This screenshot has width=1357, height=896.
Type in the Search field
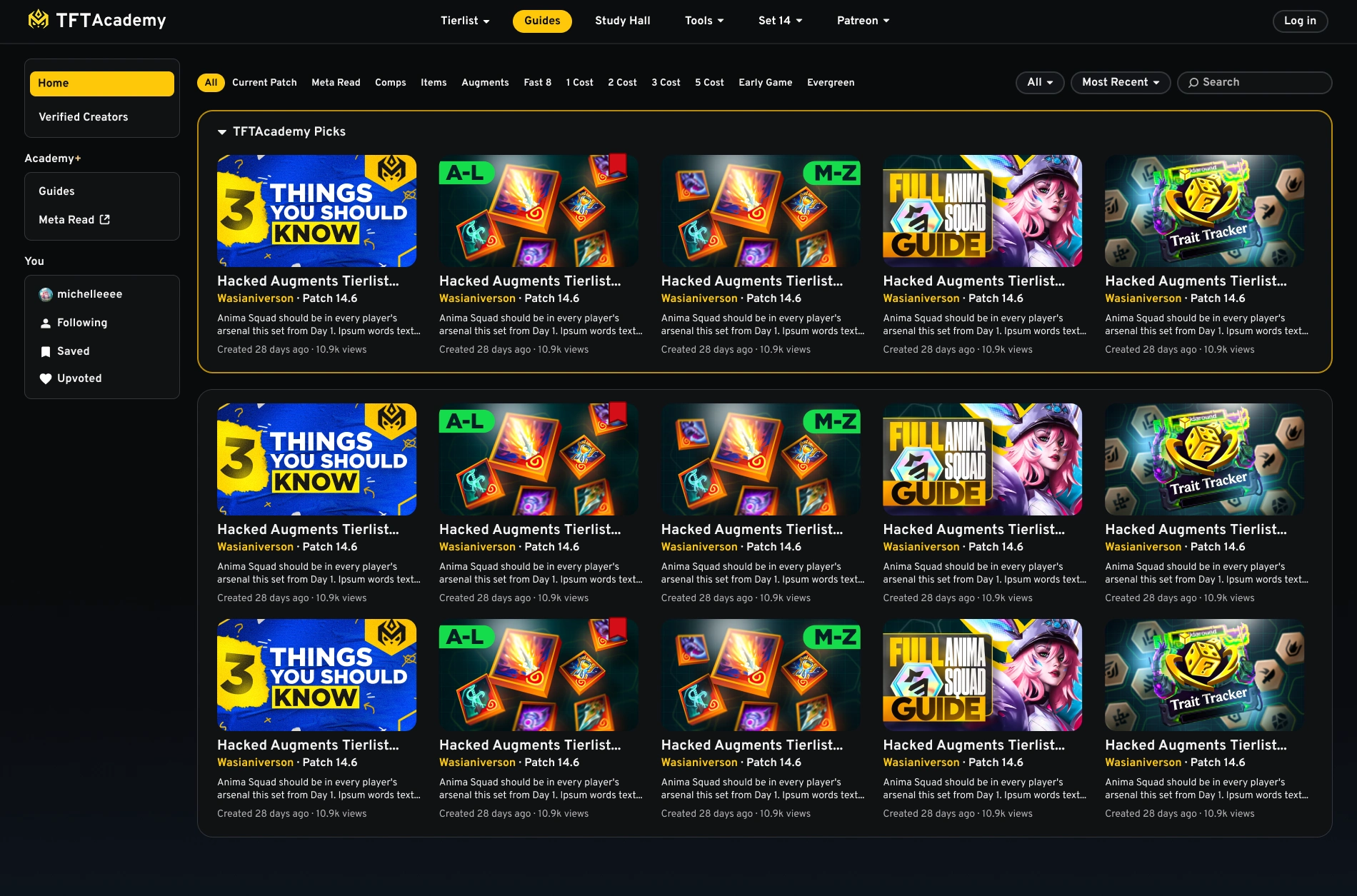click(1257, 82)
